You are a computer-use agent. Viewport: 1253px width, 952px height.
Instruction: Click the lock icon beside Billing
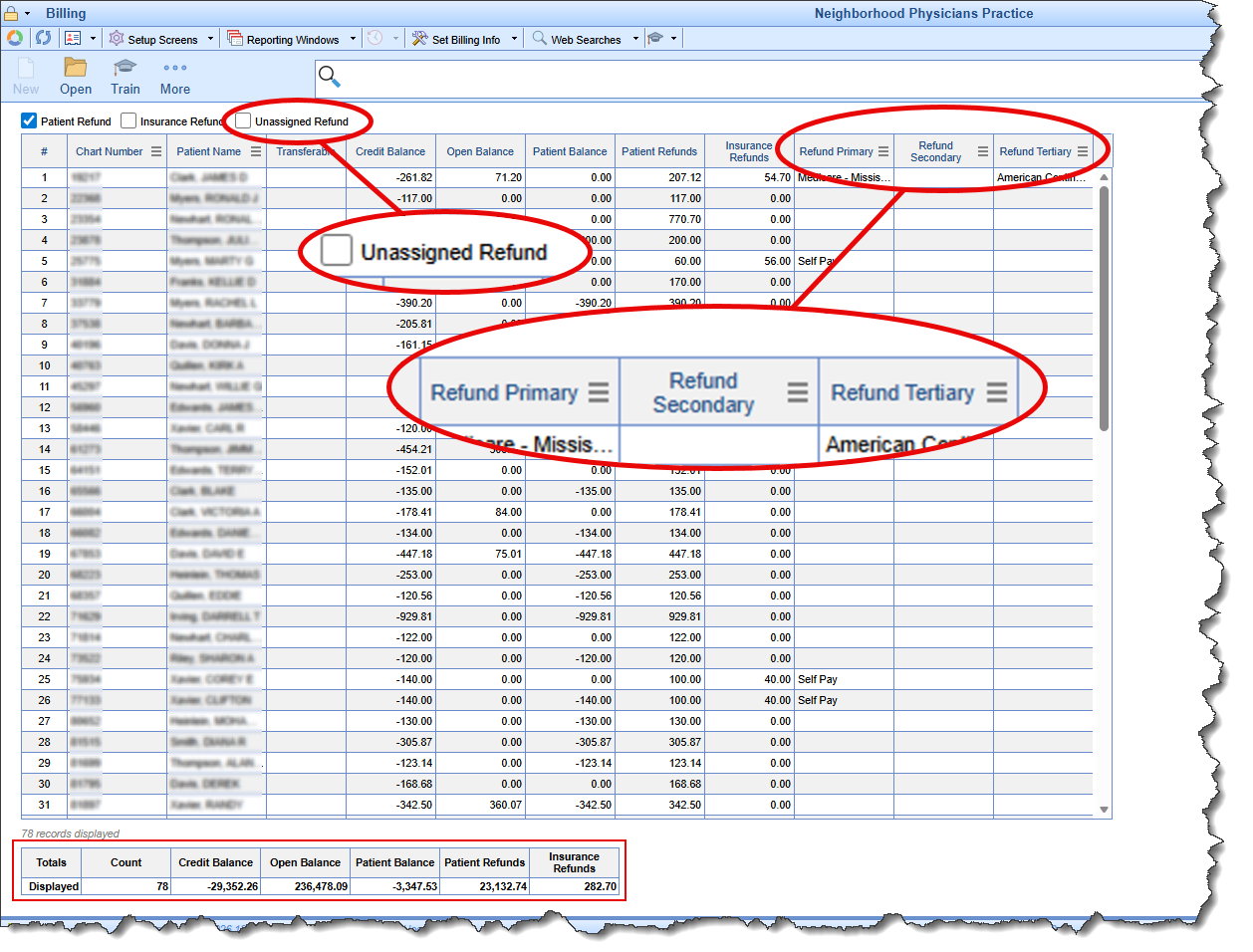(11, 13)
